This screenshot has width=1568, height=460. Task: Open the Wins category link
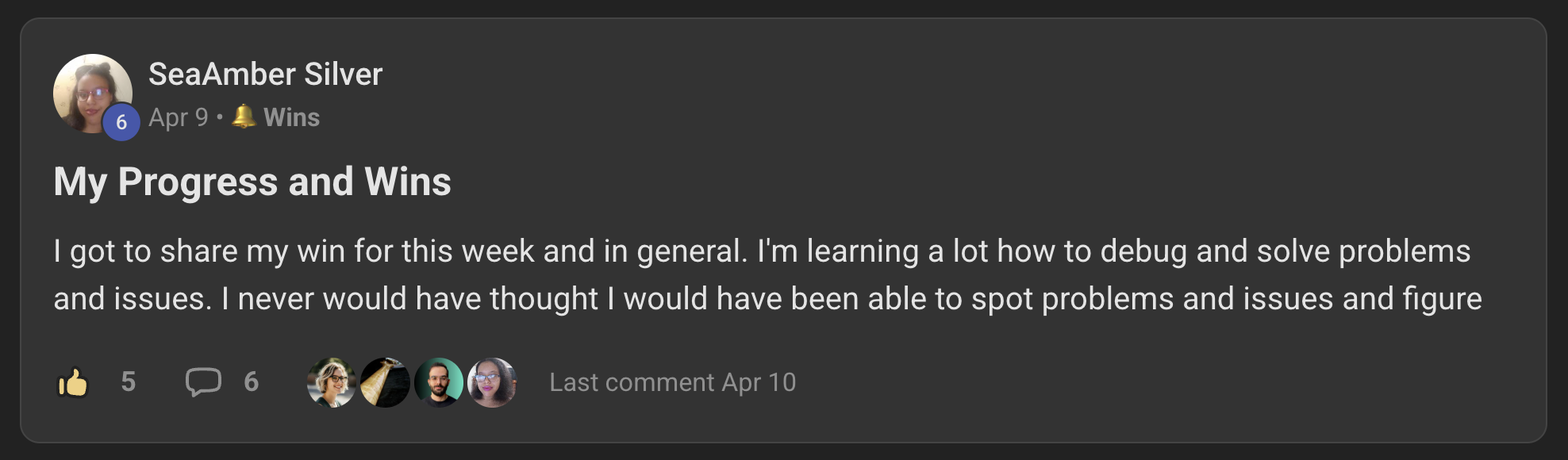pyautogui.click(x=291, y=117)
